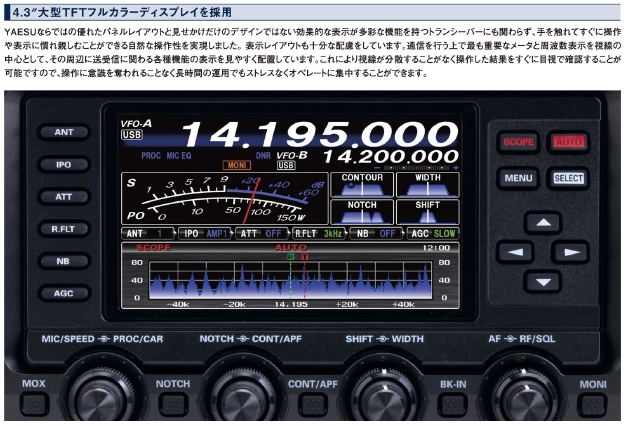Click the VFO-A label
Viewport: 627px width, 426px height.
(x=136, y=124)
